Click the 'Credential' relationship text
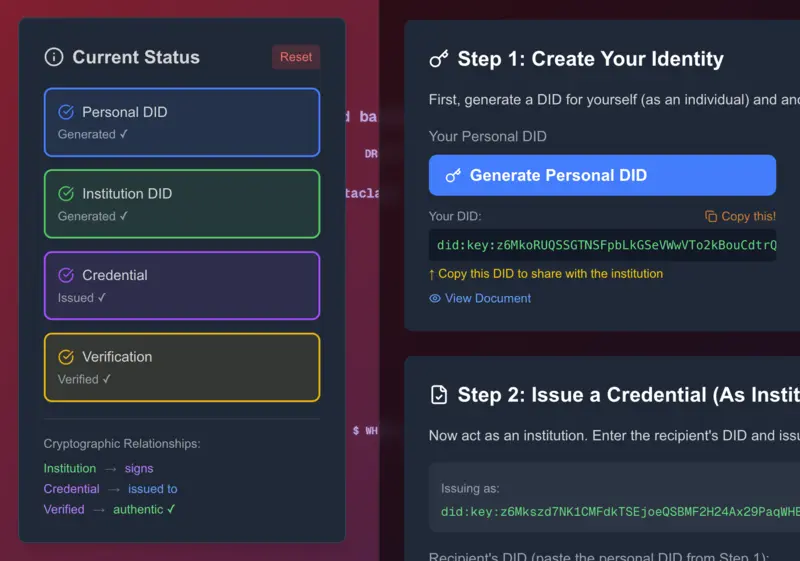Screen dimensions: 800x561 [71, 489]
